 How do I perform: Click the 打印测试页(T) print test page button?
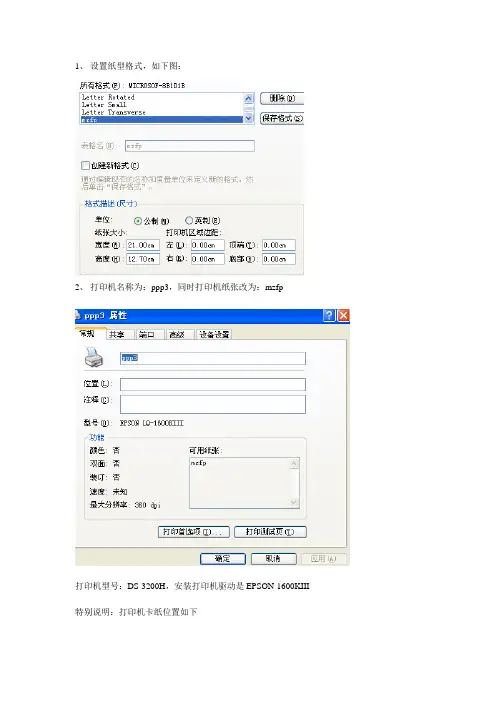tap(270, 532)
